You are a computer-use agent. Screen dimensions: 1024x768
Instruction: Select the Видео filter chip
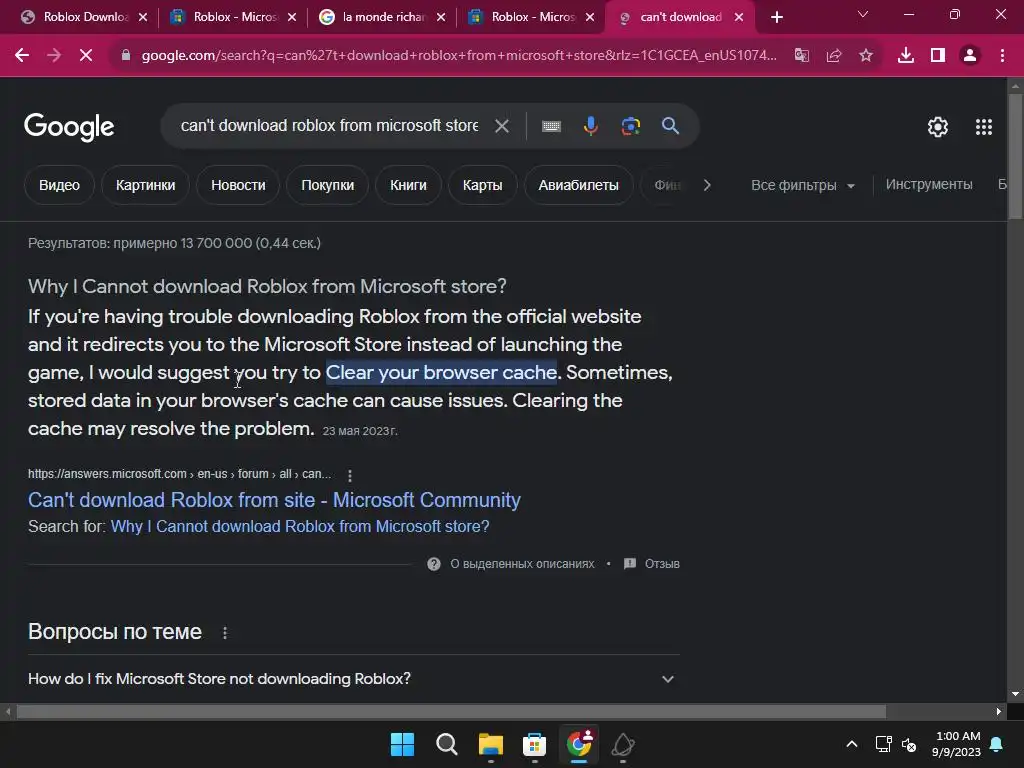pos(59,185)
